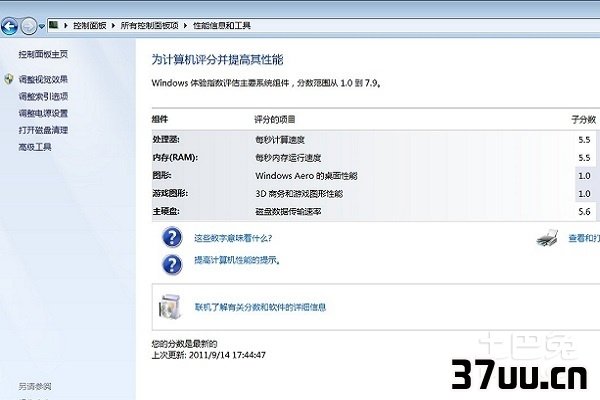
Task: Click the help icon beside 这些数字意味着什么
Action: (172, 237)
